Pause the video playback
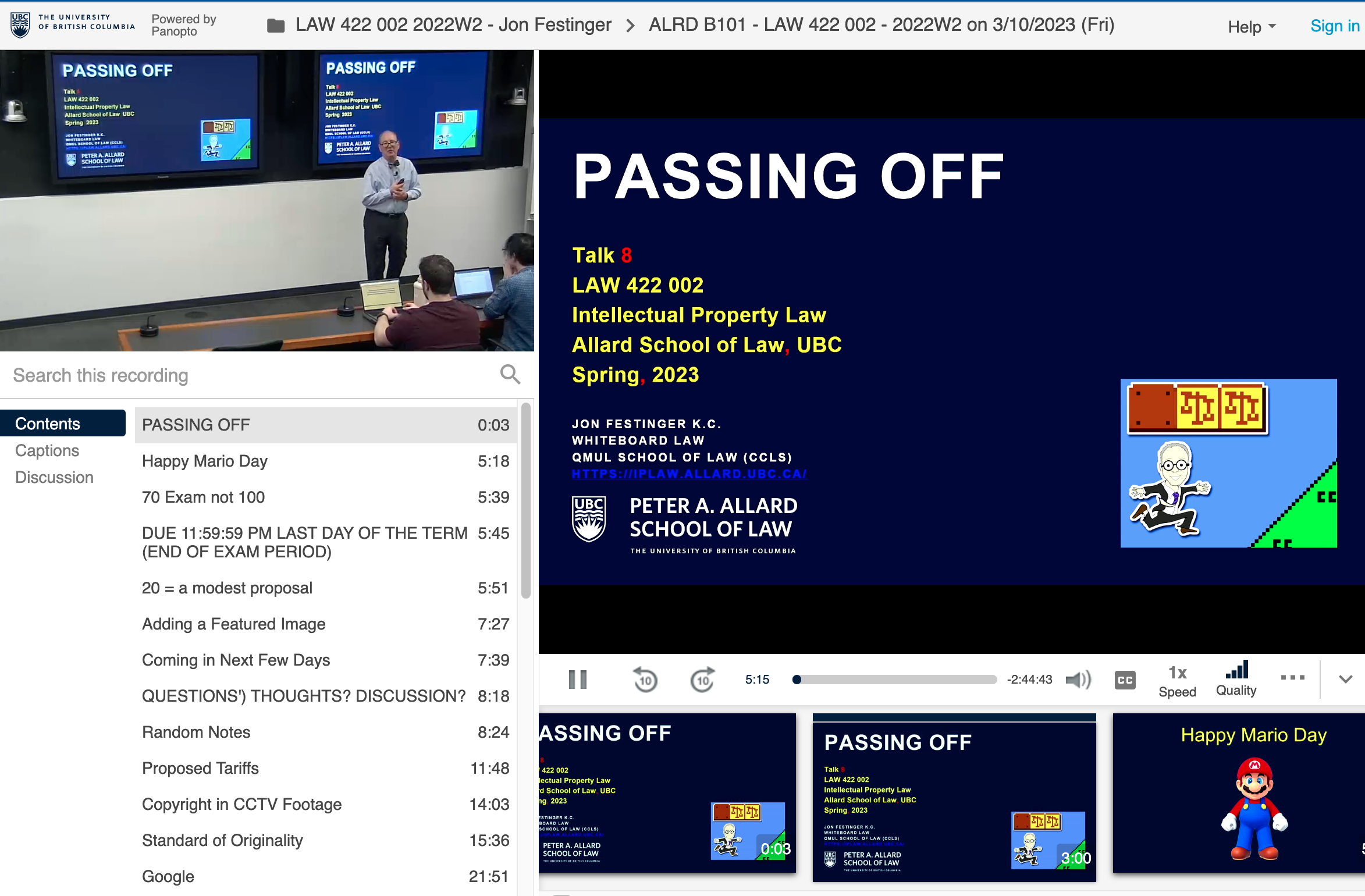This screenshot has height=896, width=1365. [x=577, y=679]
